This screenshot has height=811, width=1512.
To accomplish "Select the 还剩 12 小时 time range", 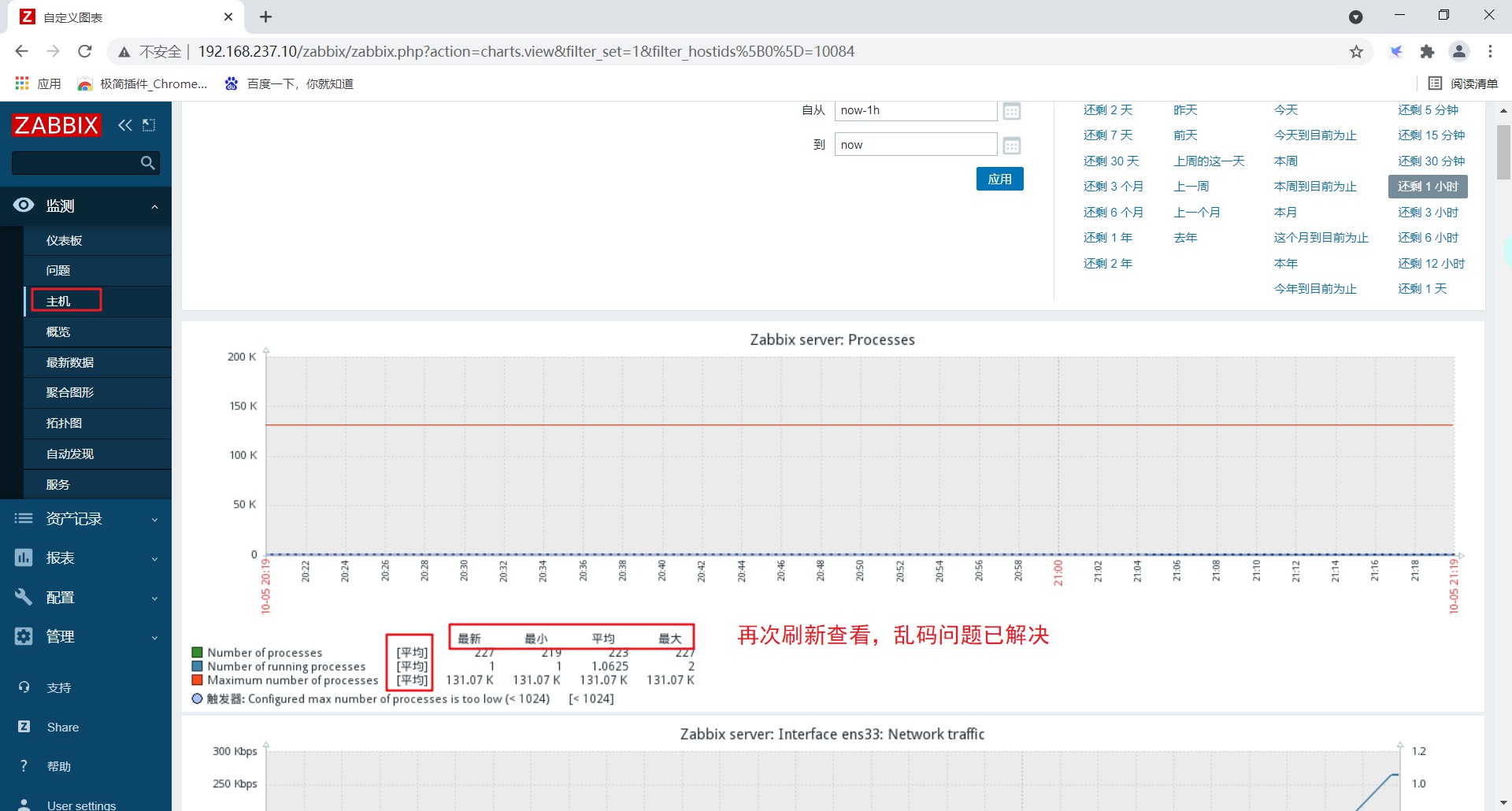I will [1431, 263].
